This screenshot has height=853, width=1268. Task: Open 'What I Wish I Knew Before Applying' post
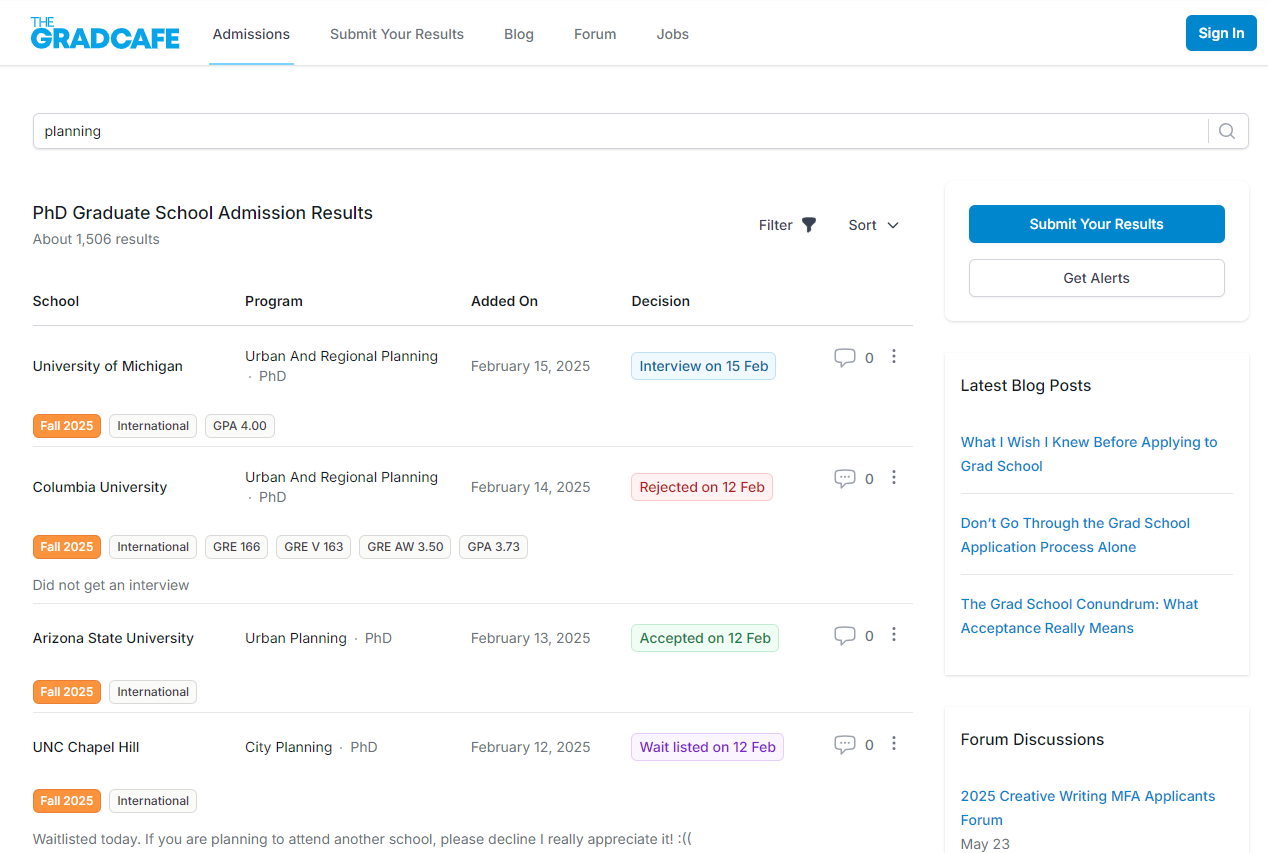point(1089,454)
